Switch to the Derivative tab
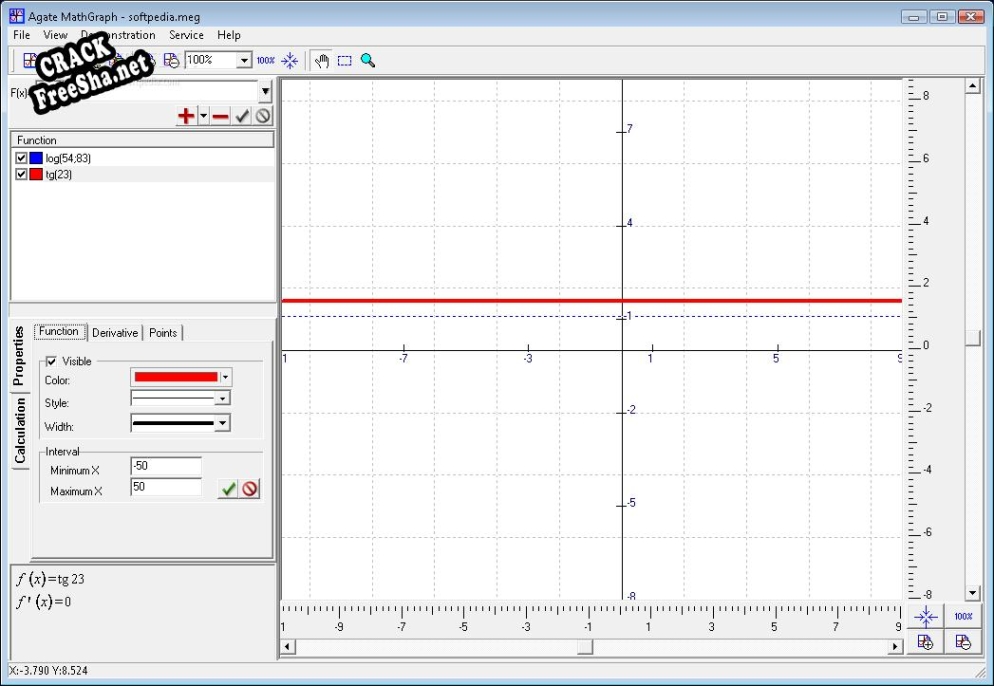994x686 pixels. pyautogui.click(x=115, y=333)
